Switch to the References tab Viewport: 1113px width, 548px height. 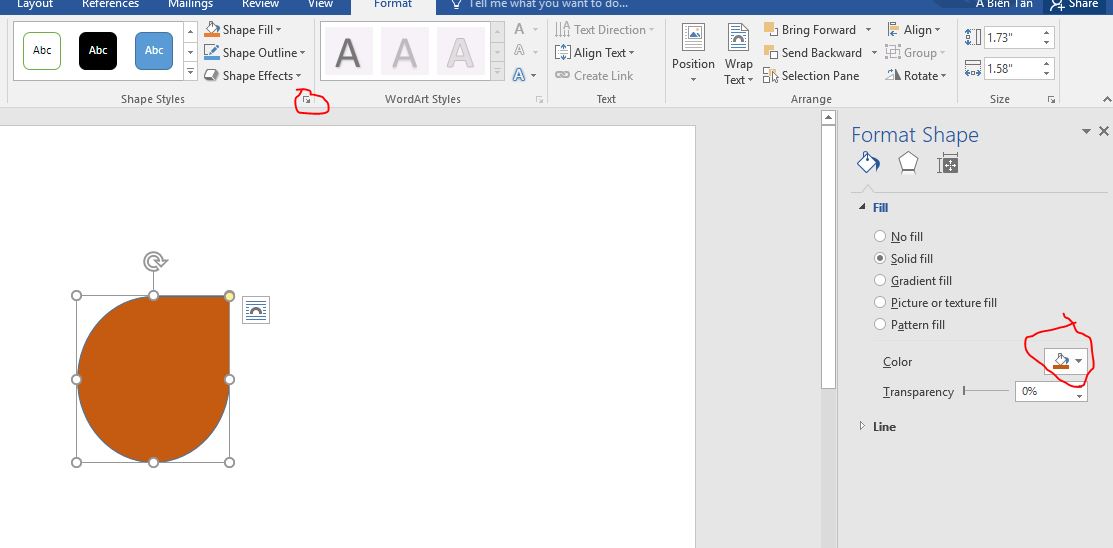click(111, 4)
